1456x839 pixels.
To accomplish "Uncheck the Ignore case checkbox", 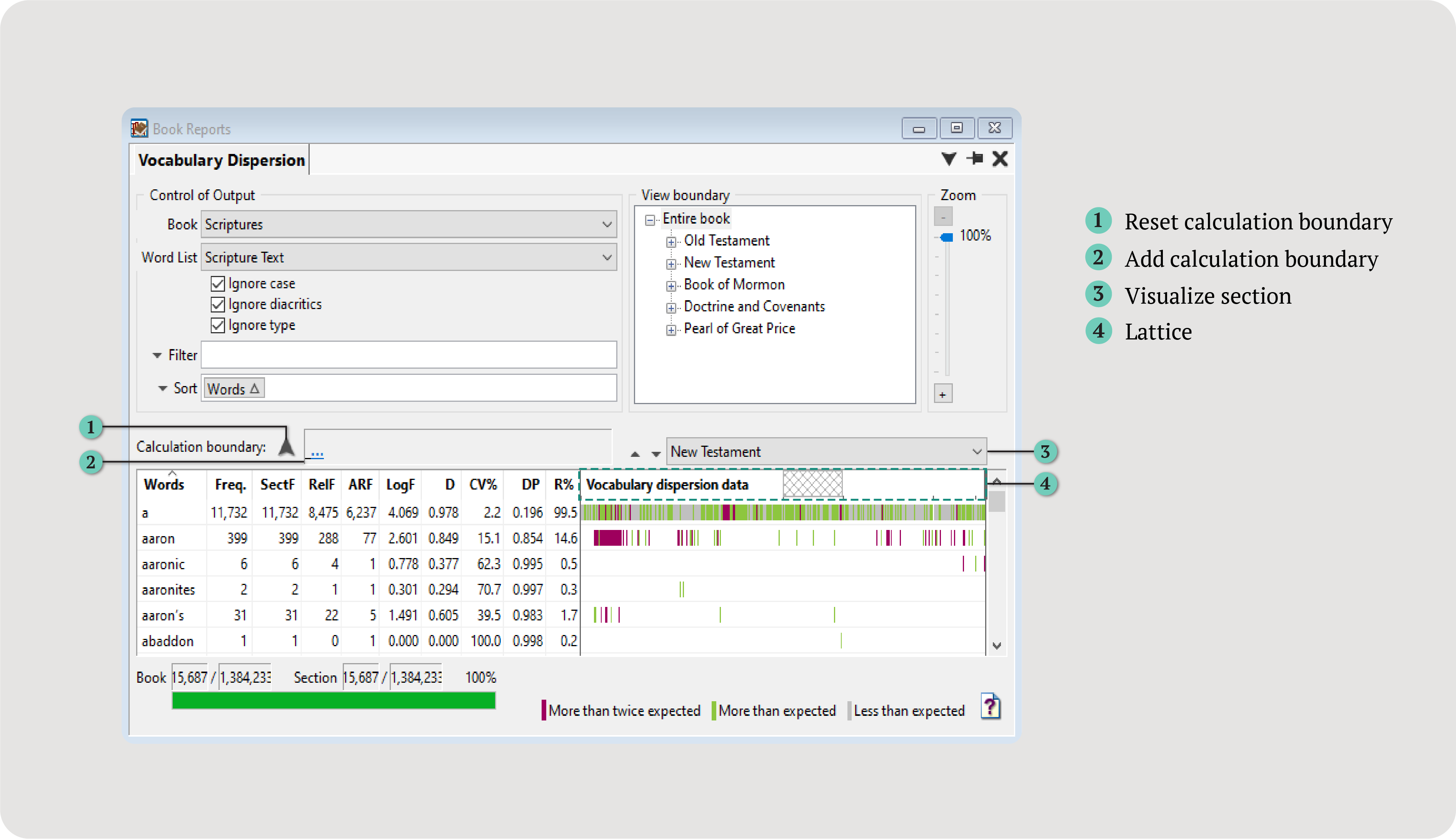I will tap(218, 284).
